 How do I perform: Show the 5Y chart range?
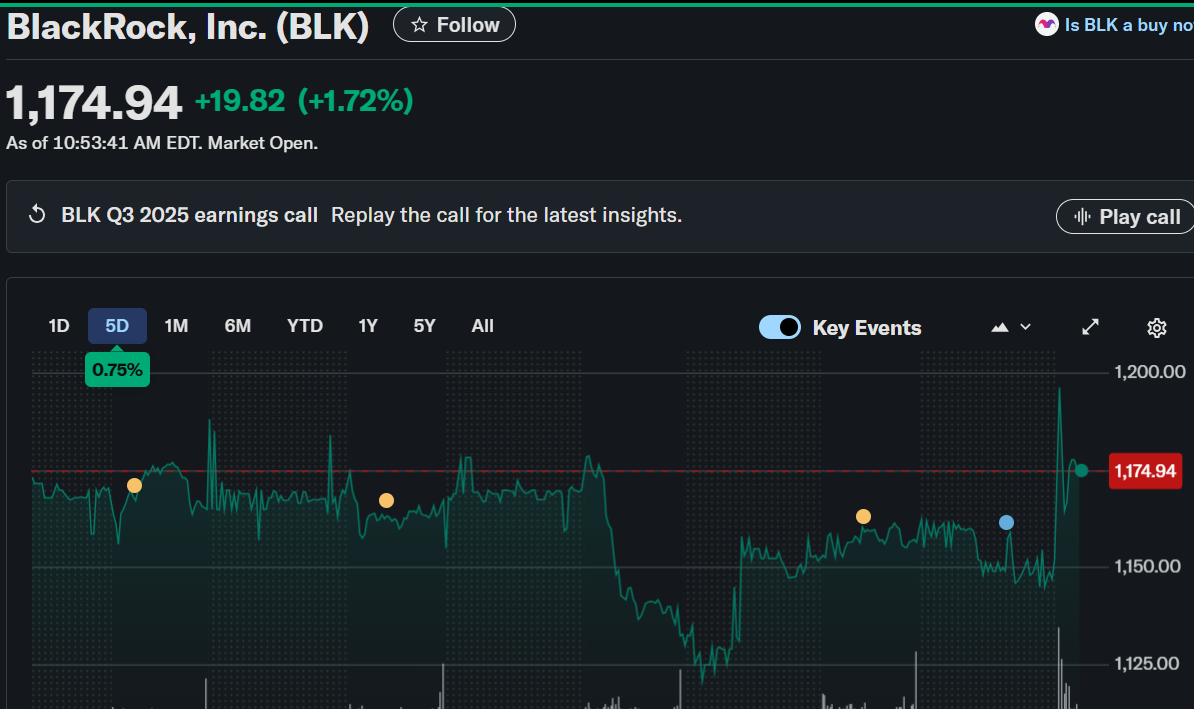[x=425, y=326]
